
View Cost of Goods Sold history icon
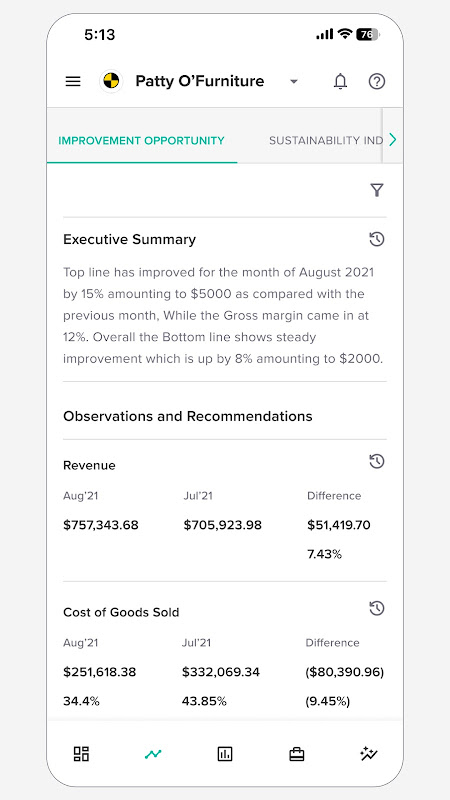[377, 608]
